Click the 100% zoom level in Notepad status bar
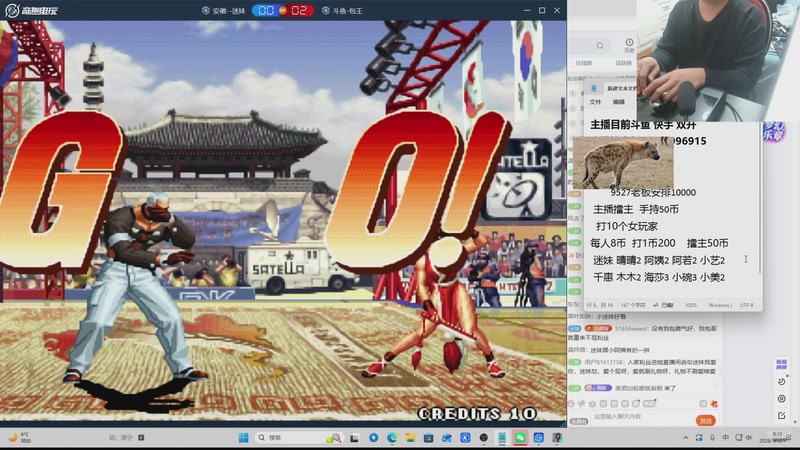The image size is (800, 450). [691, 305]
